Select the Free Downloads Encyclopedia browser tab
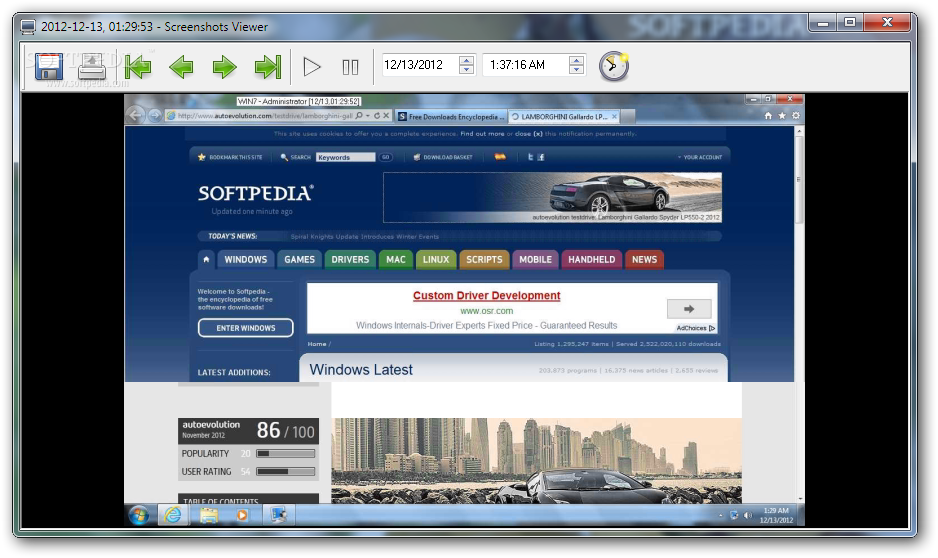This screenshot has width=938, height=558. (x=452, y=117)
